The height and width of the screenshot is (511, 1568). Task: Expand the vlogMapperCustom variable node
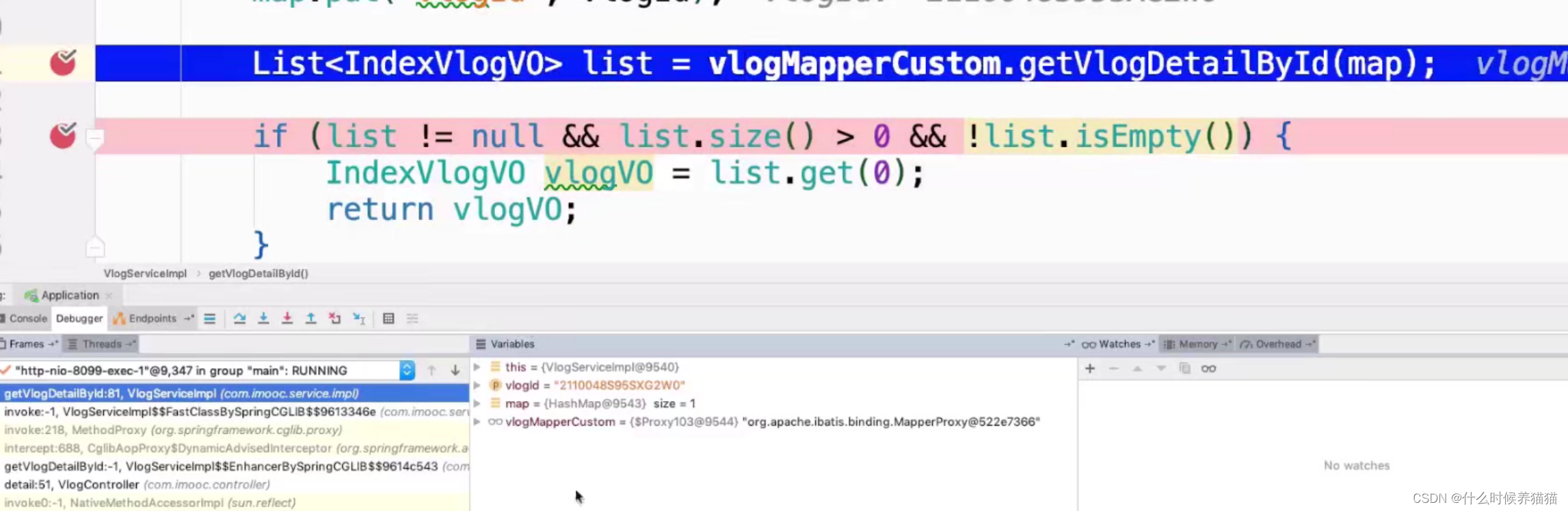[477, 422]
